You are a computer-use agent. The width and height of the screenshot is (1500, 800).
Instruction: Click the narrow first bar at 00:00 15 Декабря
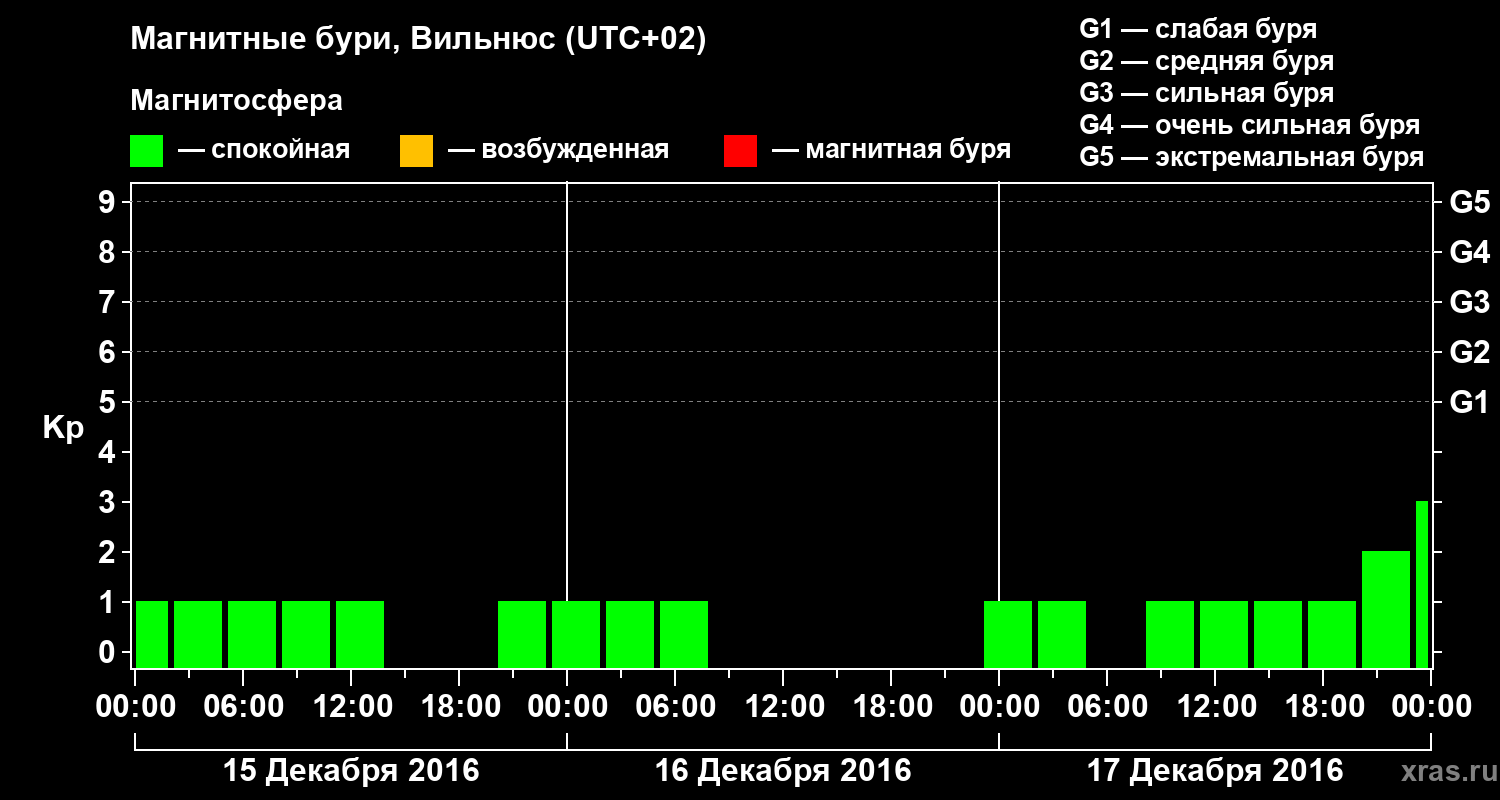(x=152, y=634)
